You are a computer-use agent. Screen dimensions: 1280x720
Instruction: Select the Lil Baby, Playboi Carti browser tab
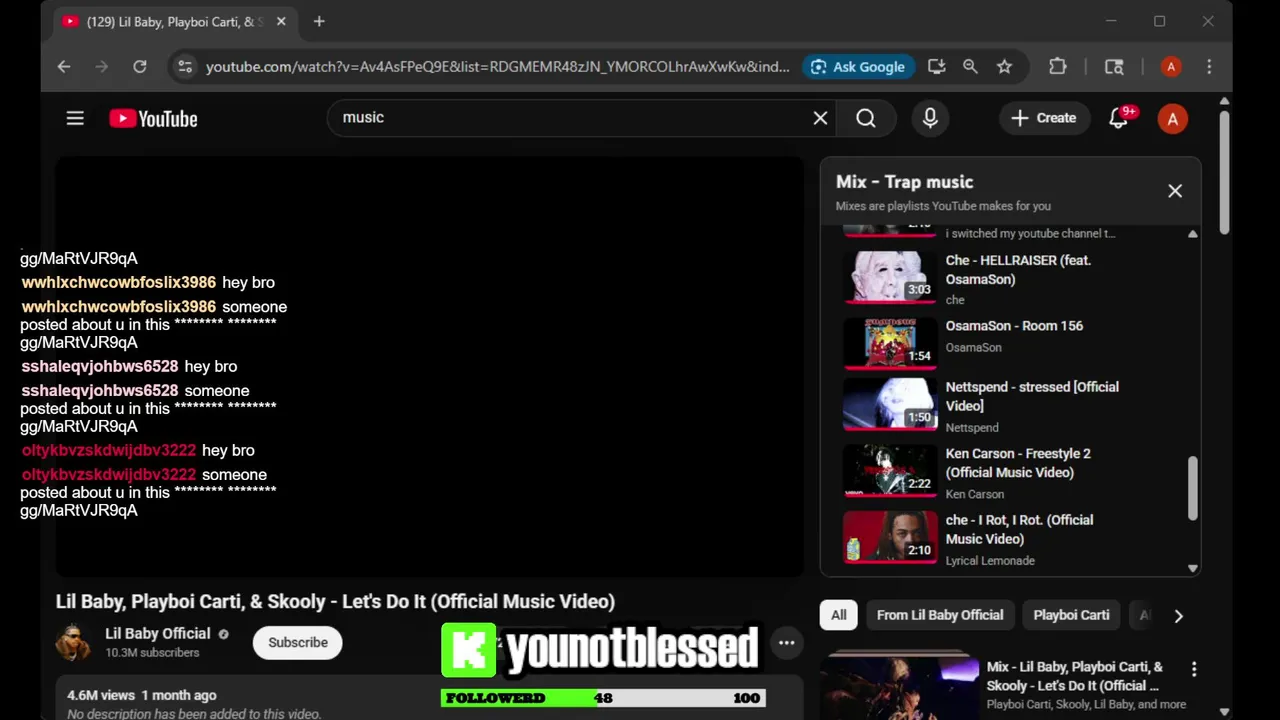click(175, 21)
